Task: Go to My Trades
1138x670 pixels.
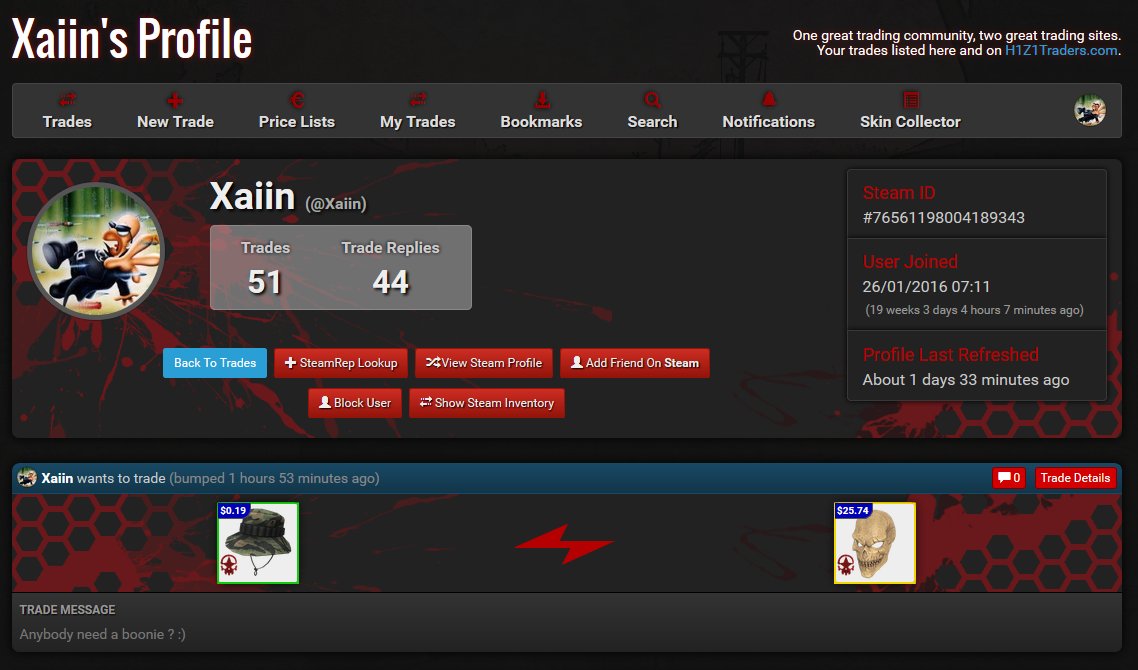Action: click(x=417, y=122)
